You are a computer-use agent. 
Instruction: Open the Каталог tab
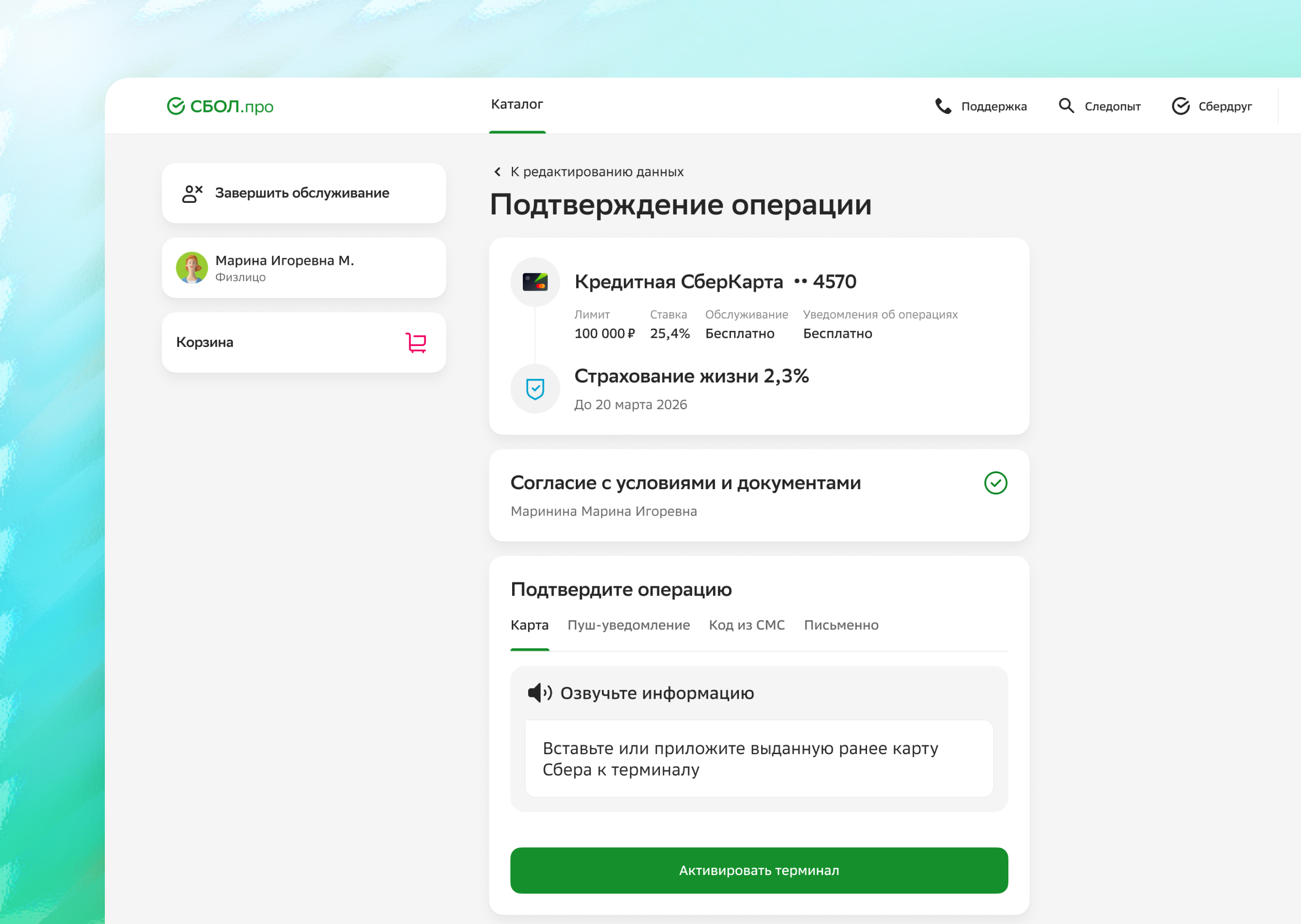(517, 105)
